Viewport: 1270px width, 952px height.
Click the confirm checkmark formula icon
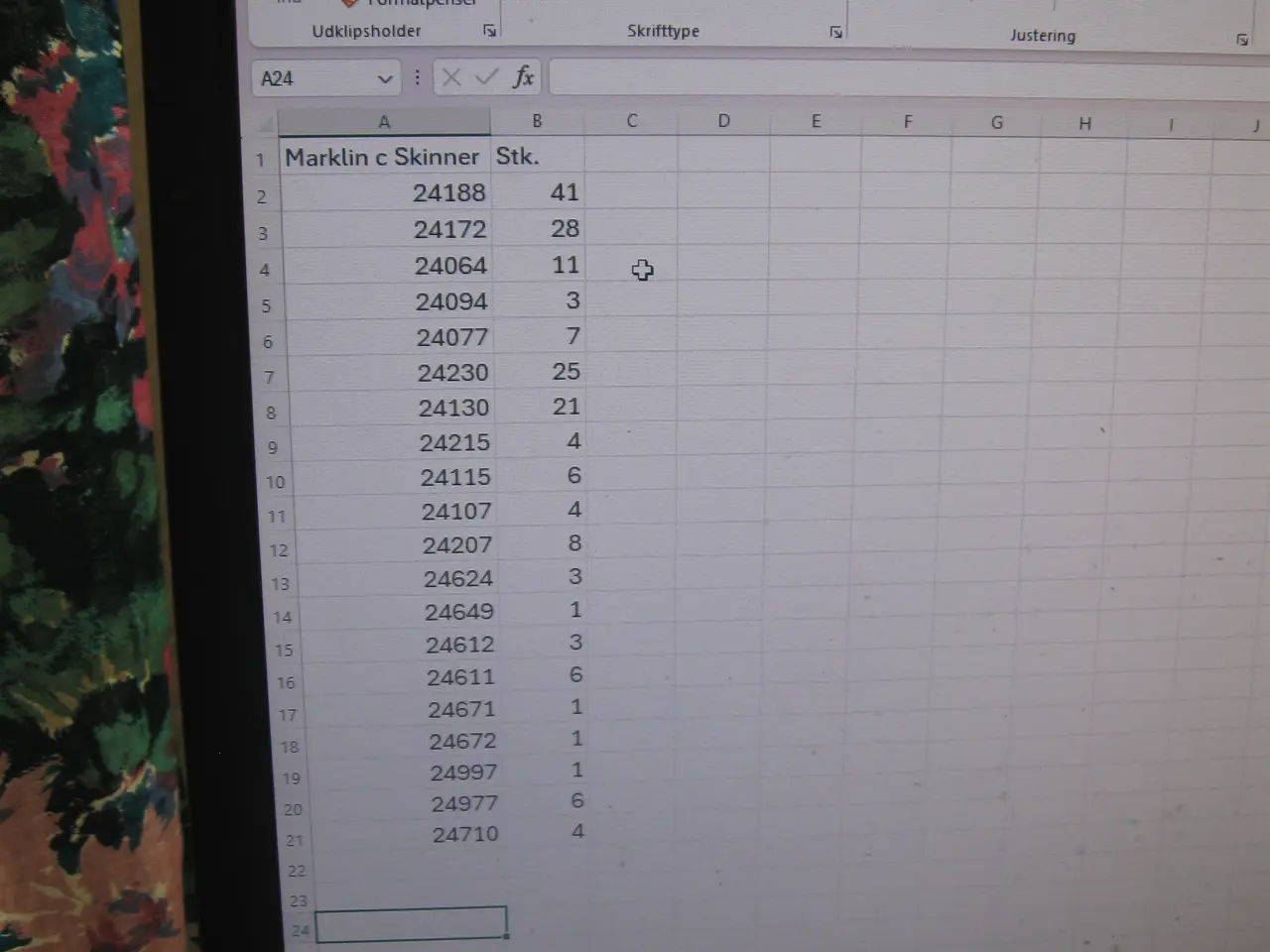click(x=486, y=77)
